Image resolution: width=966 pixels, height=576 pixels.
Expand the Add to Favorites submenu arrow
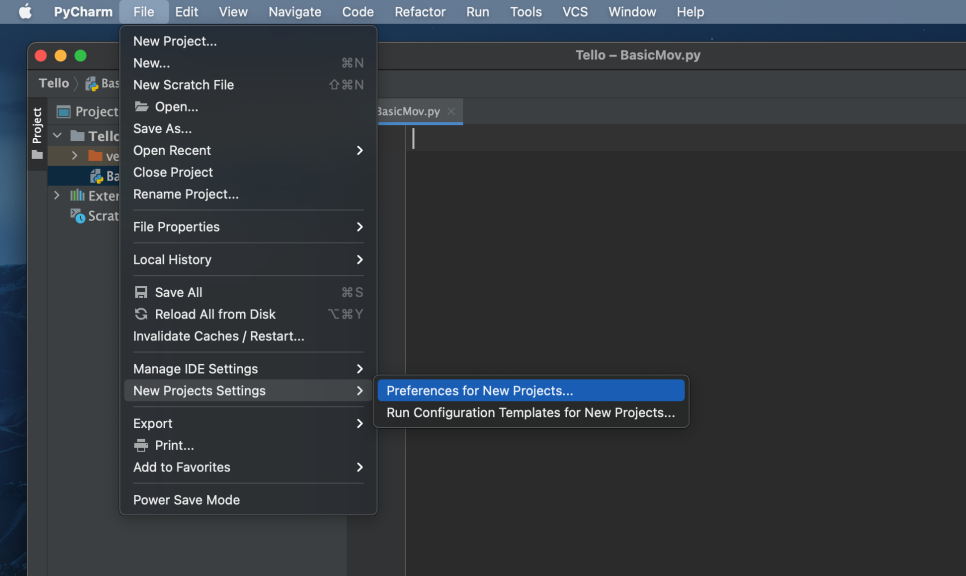pyautogui.click(x=359, y=467)
